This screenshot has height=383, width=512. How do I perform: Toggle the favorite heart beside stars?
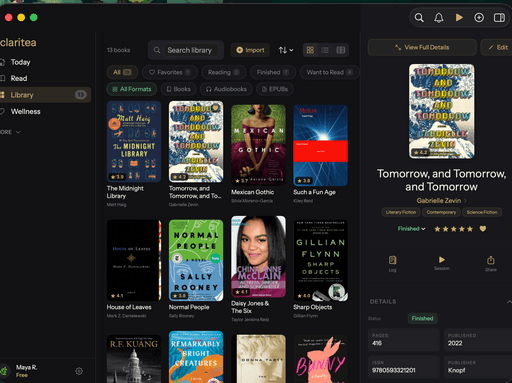click(x=483, y=229)
